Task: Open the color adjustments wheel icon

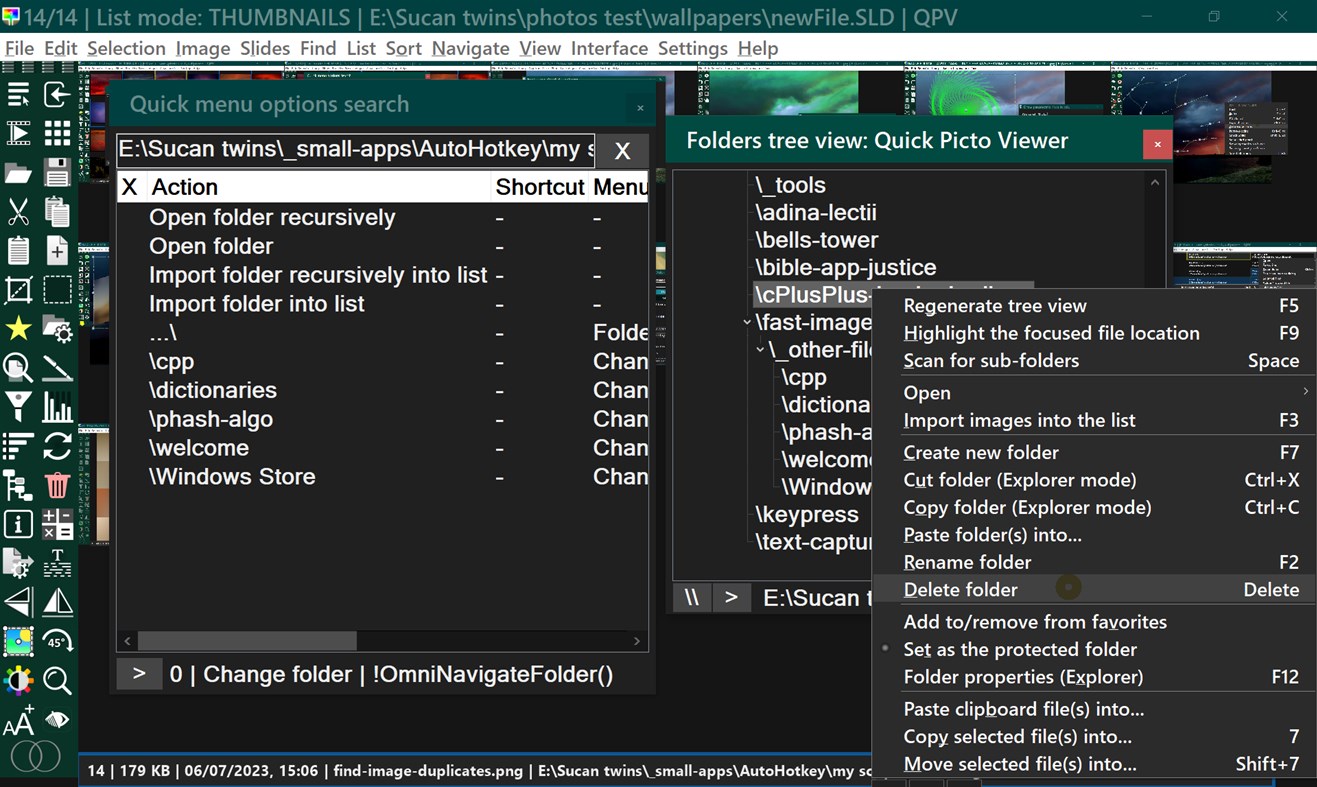Action: tap(18, 680)
